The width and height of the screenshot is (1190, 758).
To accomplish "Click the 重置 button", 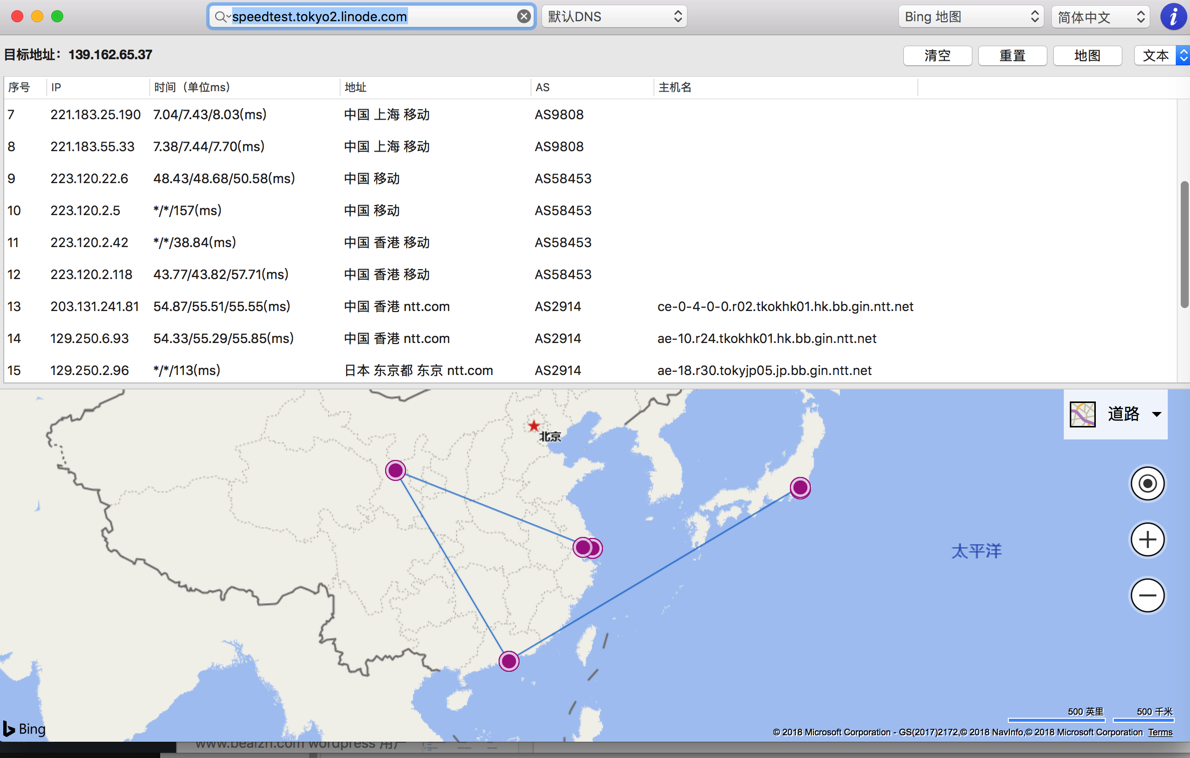I will [1012, 55].
